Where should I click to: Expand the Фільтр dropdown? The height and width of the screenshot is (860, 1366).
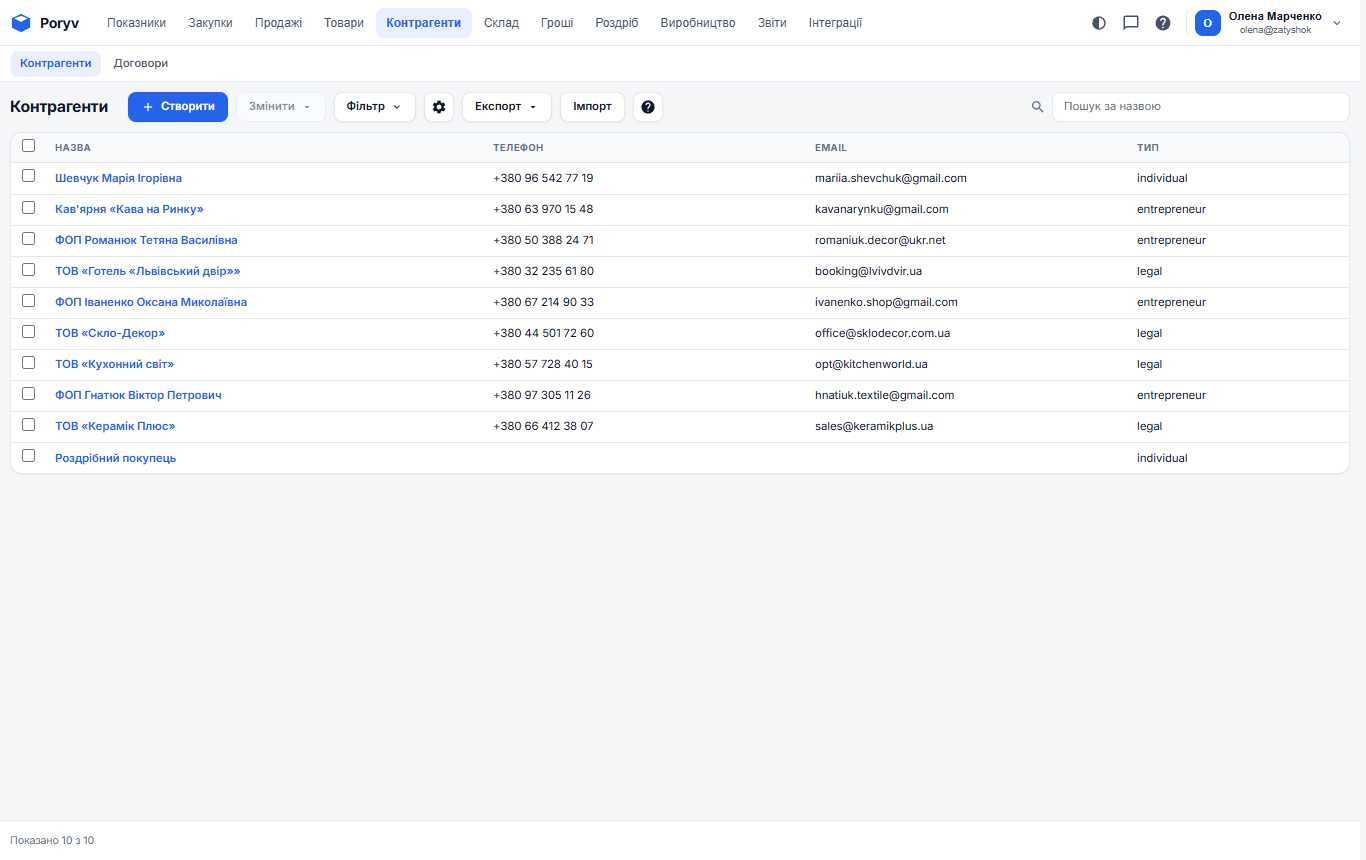[x=375, y=107]
